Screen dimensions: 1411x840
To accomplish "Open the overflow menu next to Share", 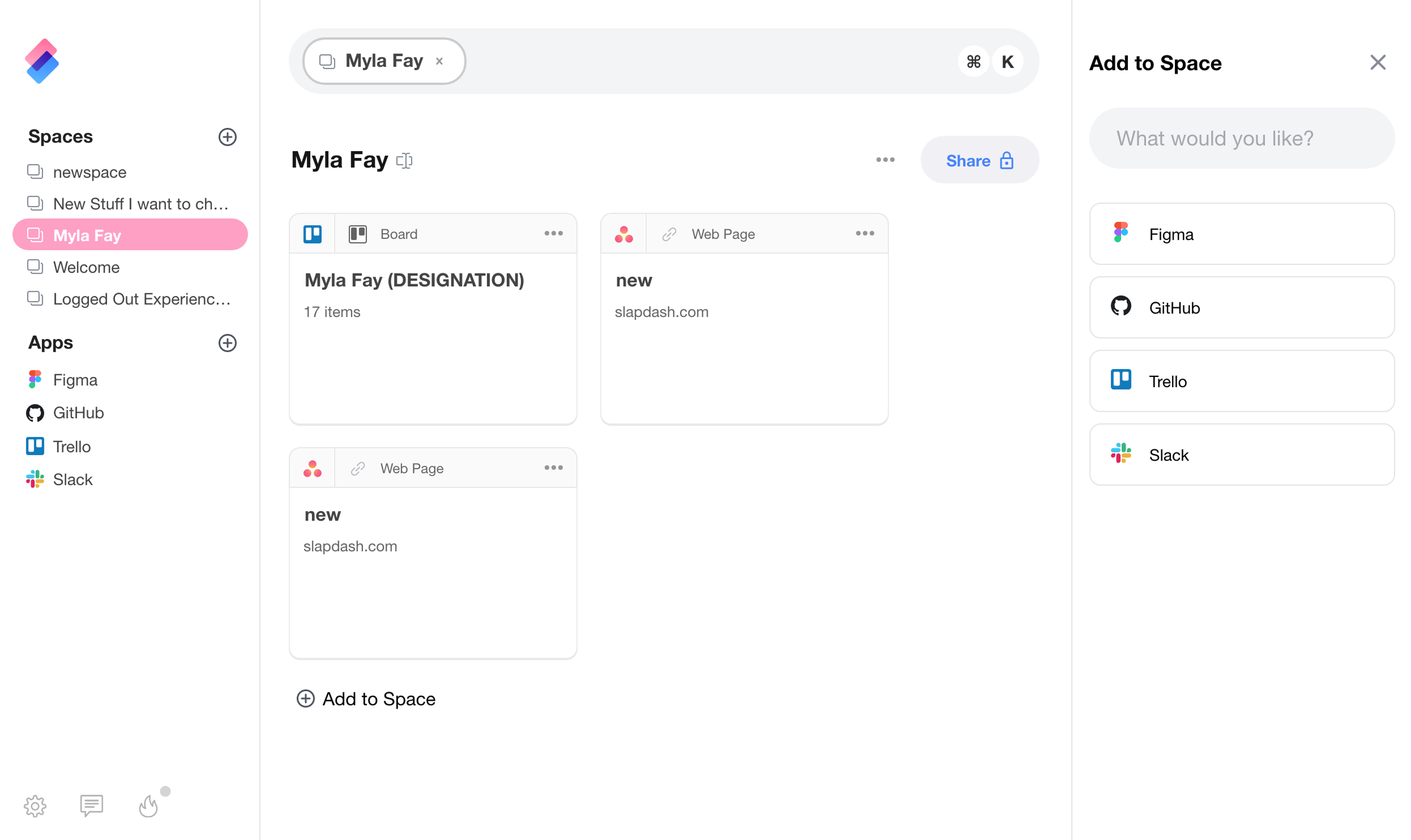I will [x=885, y=160].
